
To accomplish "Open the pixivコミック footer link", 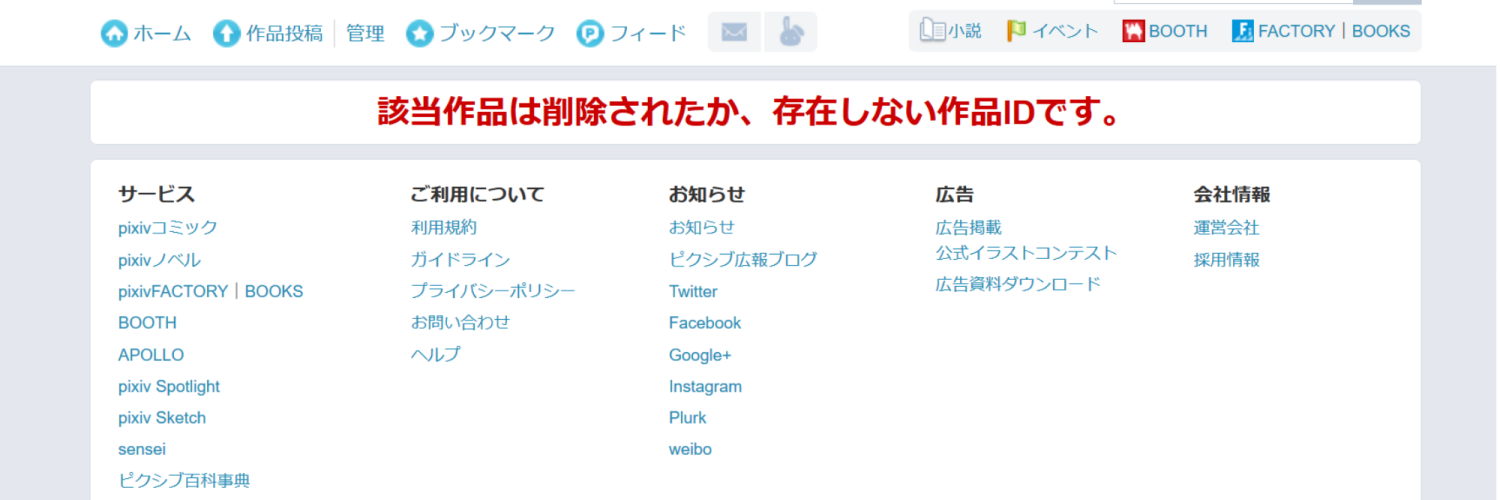I will click(168, 228).
